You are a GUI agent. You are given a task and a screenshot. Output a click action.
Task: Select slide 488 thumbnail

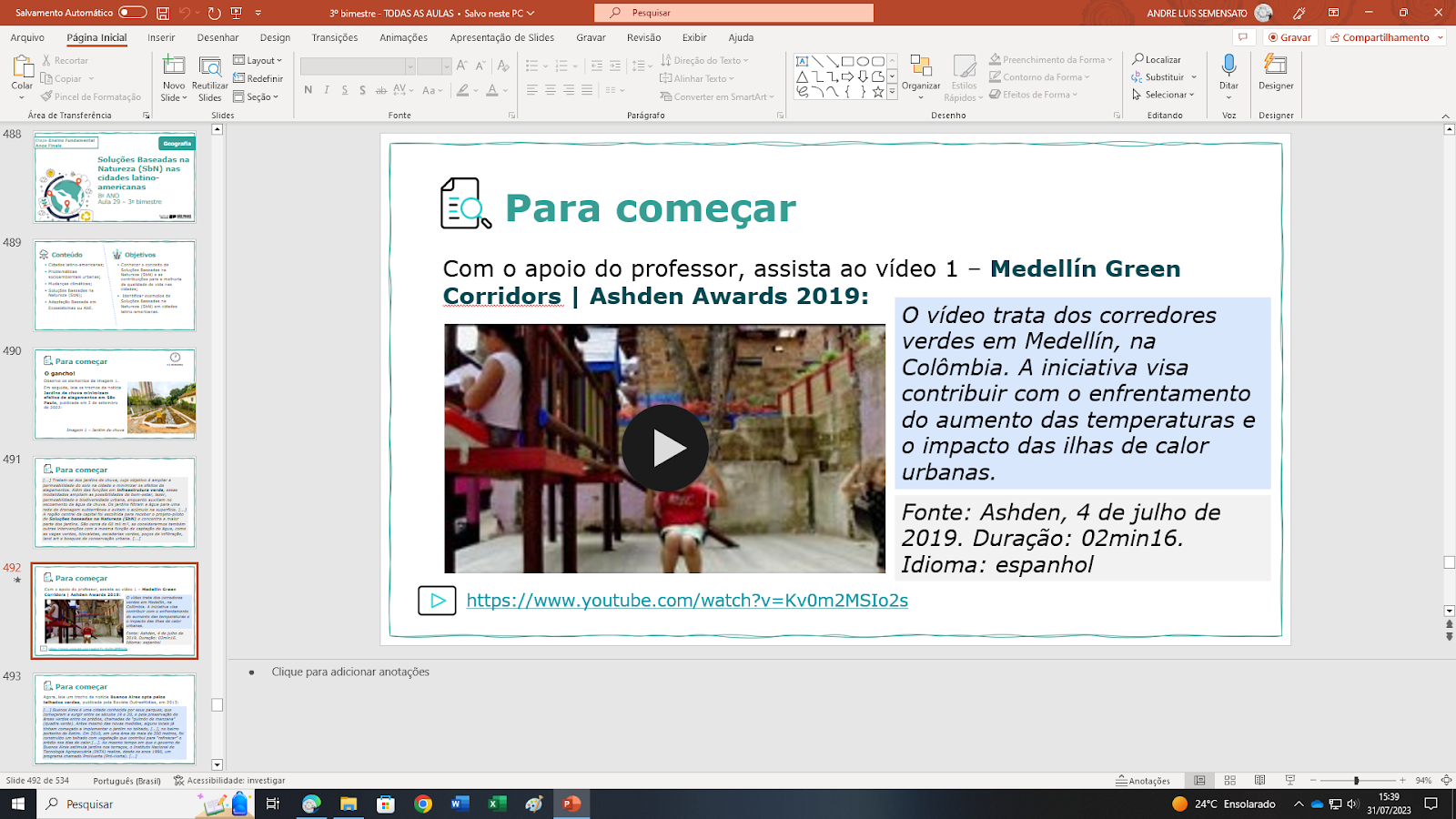tap(115, 177)
